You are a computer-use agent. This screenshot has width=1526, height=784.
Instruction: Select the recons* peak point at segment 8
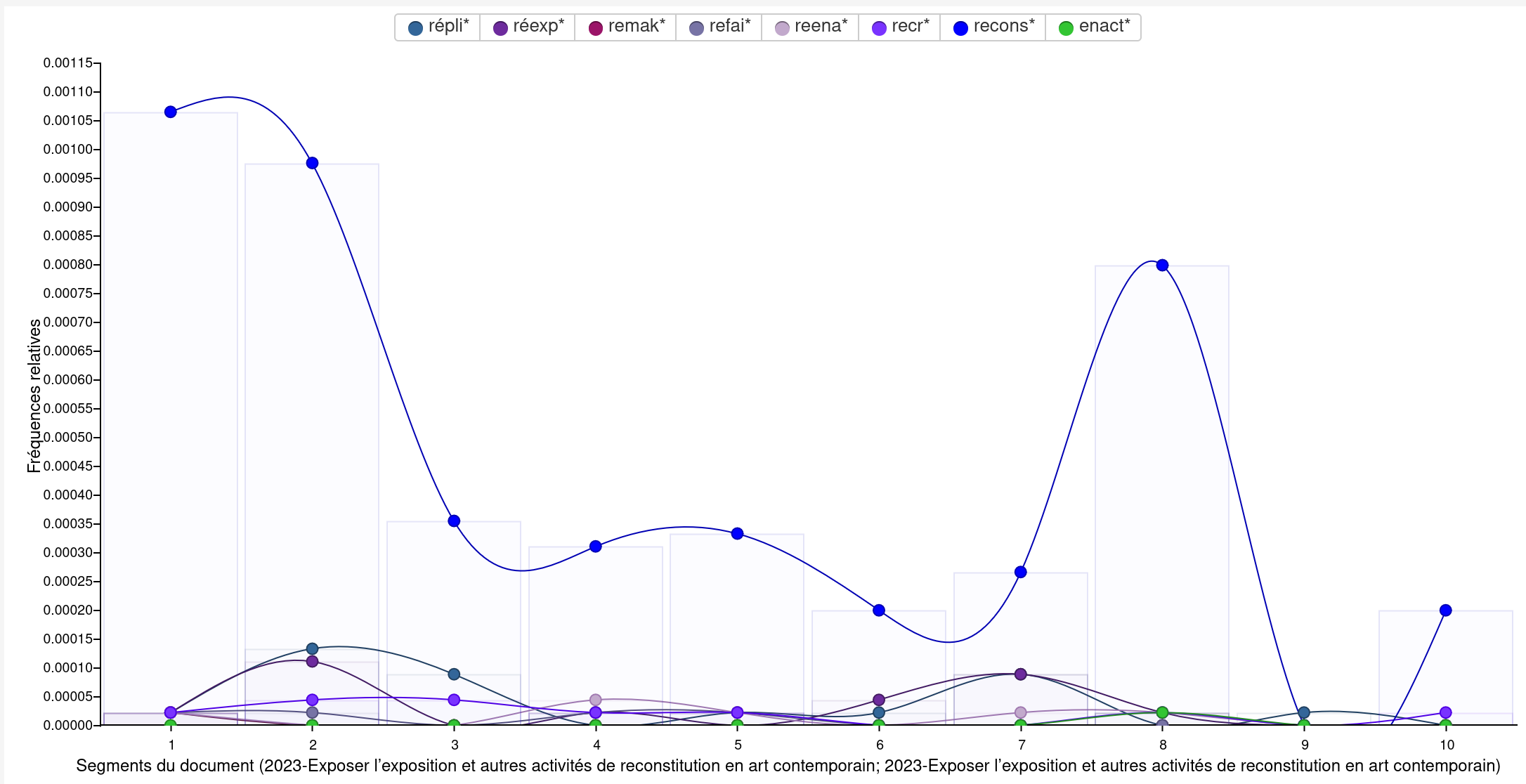[1162, 265]
